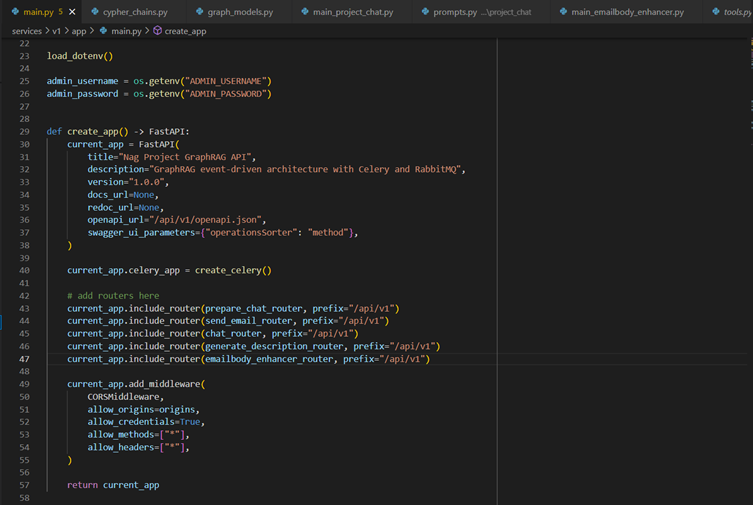Click Python file icon on graph_models.py tab
Screen dimensions: 753x505
[197, 12]
